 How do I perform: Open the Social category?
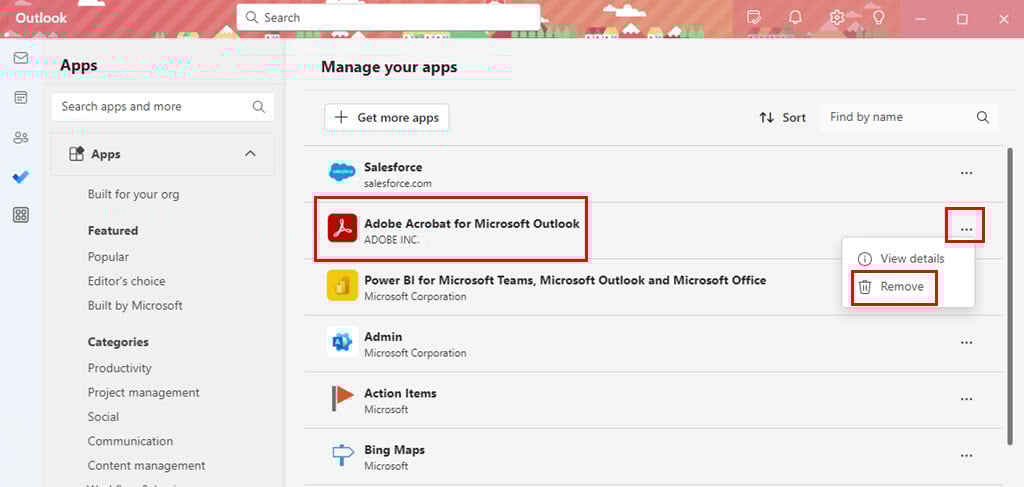coord(103,416)
